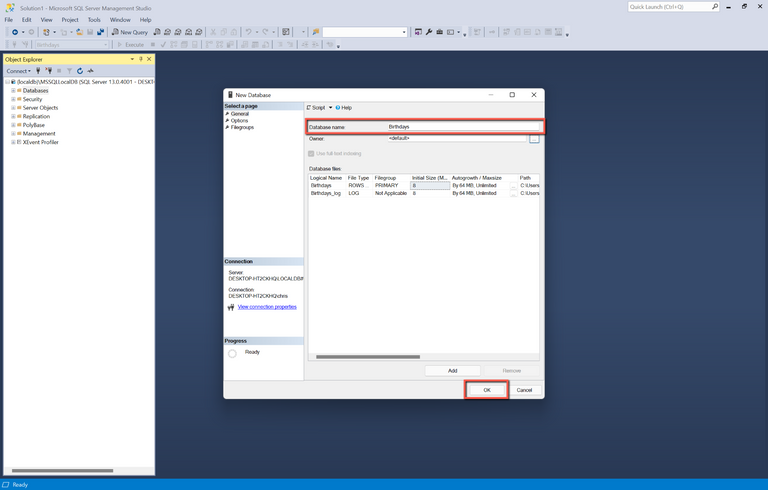Screen dimensions: 768x490
Task: Expand the Databases tree node
Action: (x=13, y=91)
